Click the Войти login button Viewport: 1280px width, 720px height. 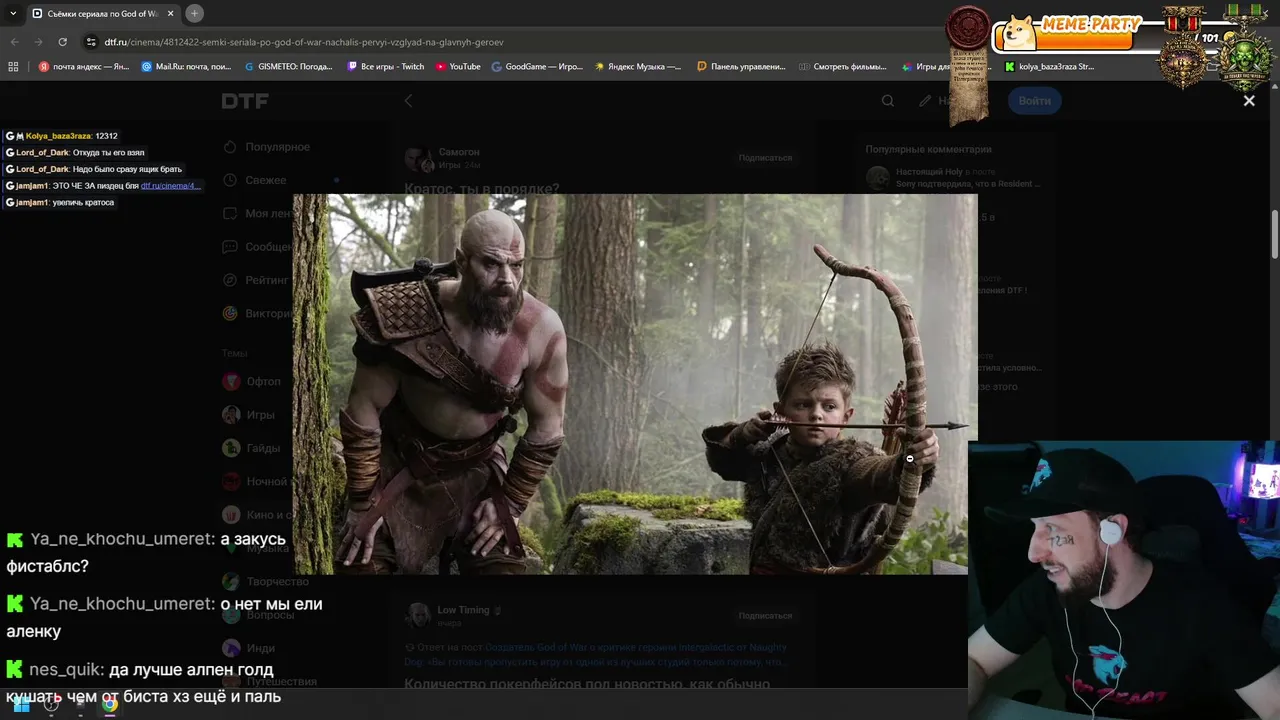pos(1034,101)
